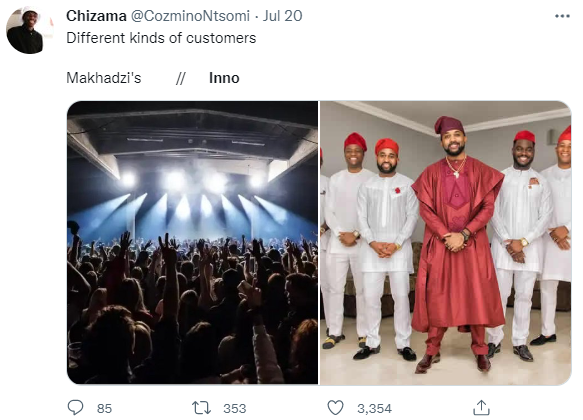Click the 3,354 likes count

[x=374, y=408]
